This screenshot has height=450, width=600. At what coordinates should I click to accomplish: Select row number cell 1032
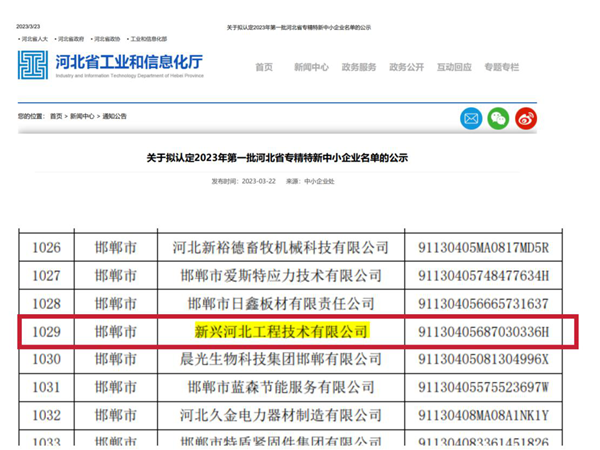click(46, 415)
